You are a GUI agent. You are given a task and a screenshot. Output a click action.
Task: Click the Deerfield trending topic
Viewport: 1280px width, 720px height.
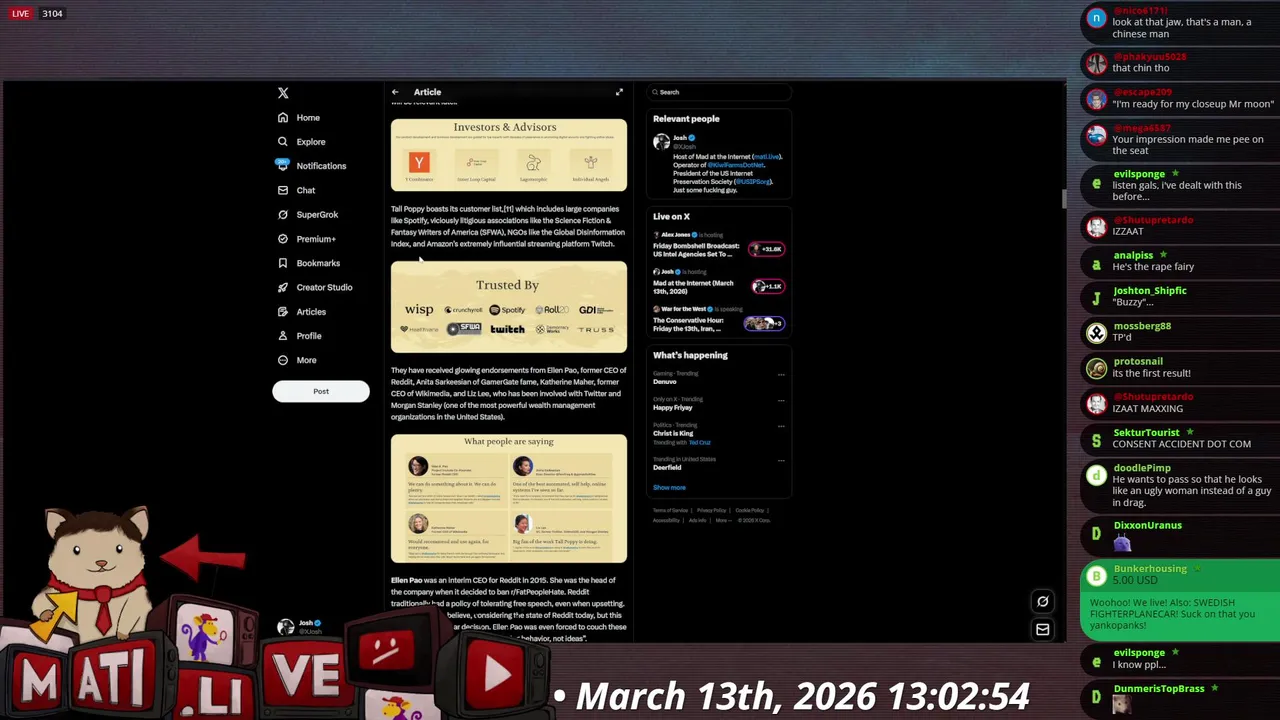667,467
